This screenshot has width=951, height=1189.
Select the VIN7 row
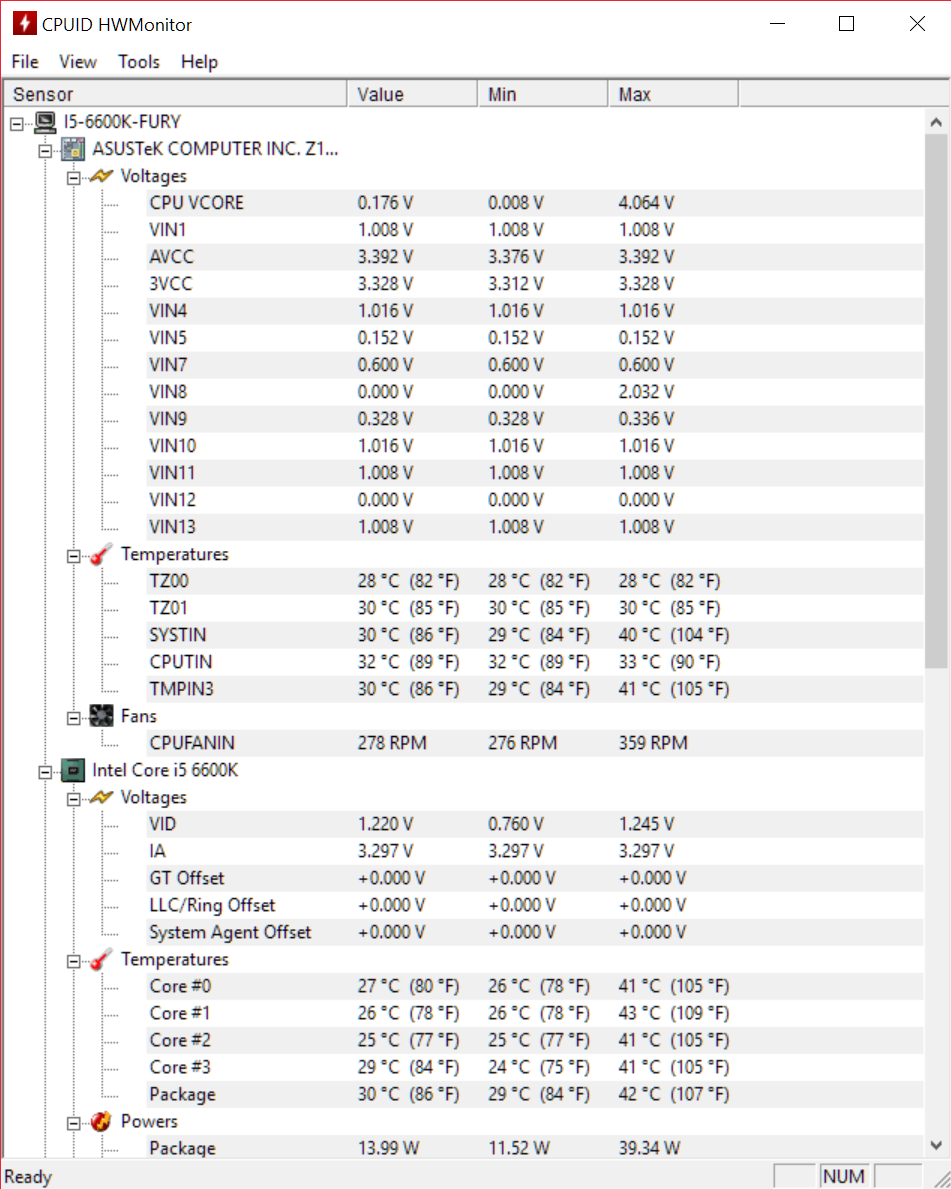coord(535,365)
